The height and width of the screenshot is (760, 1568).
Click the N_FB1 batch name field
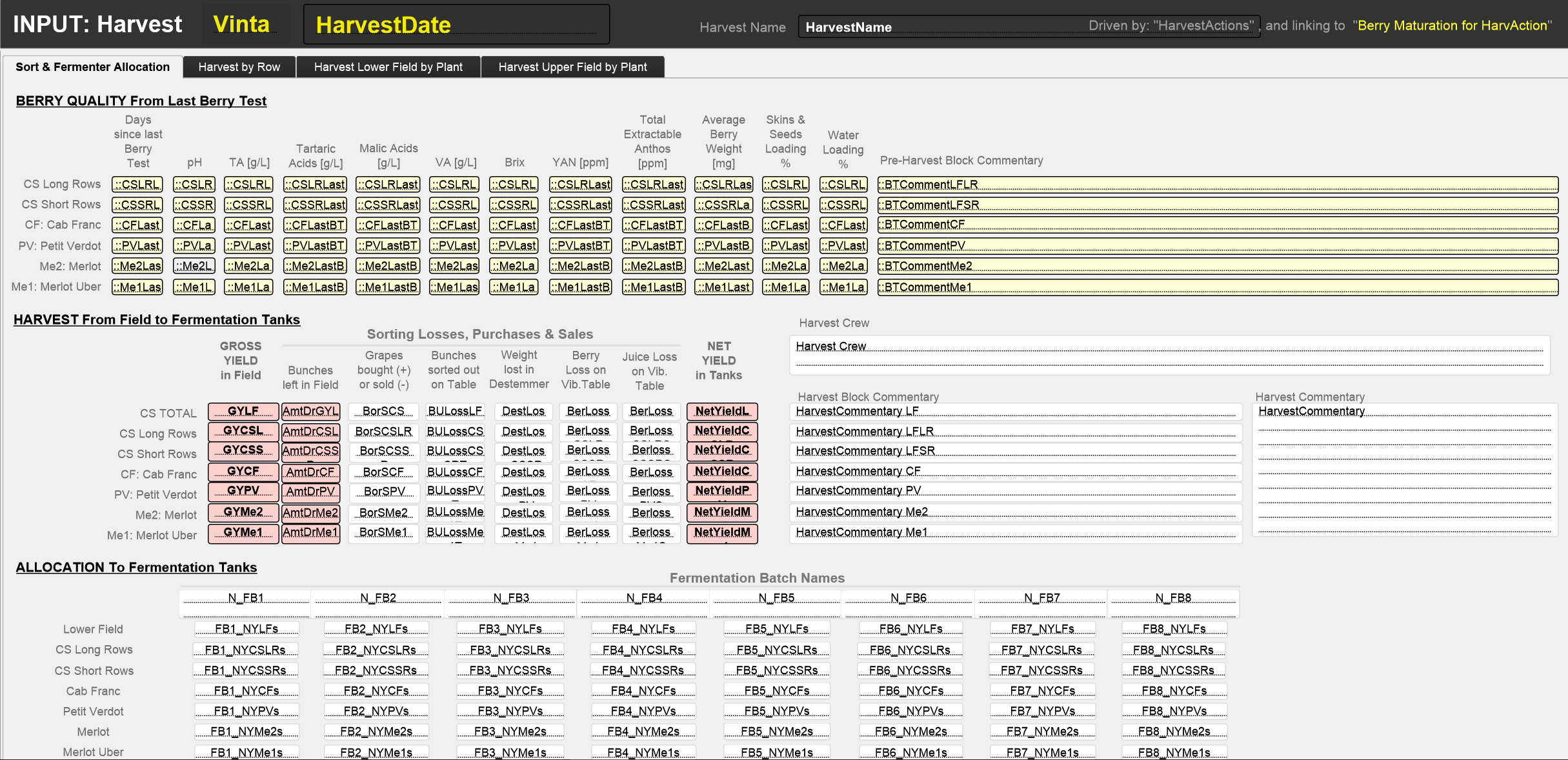[x=246, y=603]
